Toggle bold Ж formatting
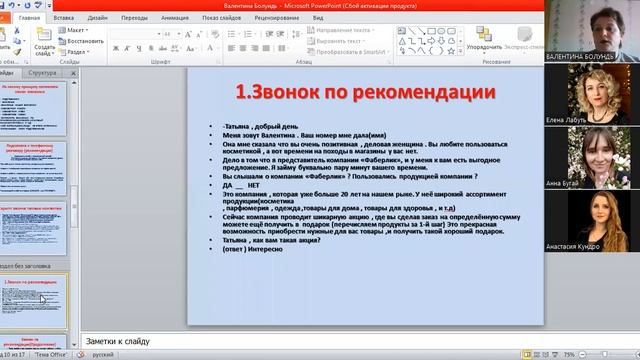 pyautogui.click(x=116, y=48)
